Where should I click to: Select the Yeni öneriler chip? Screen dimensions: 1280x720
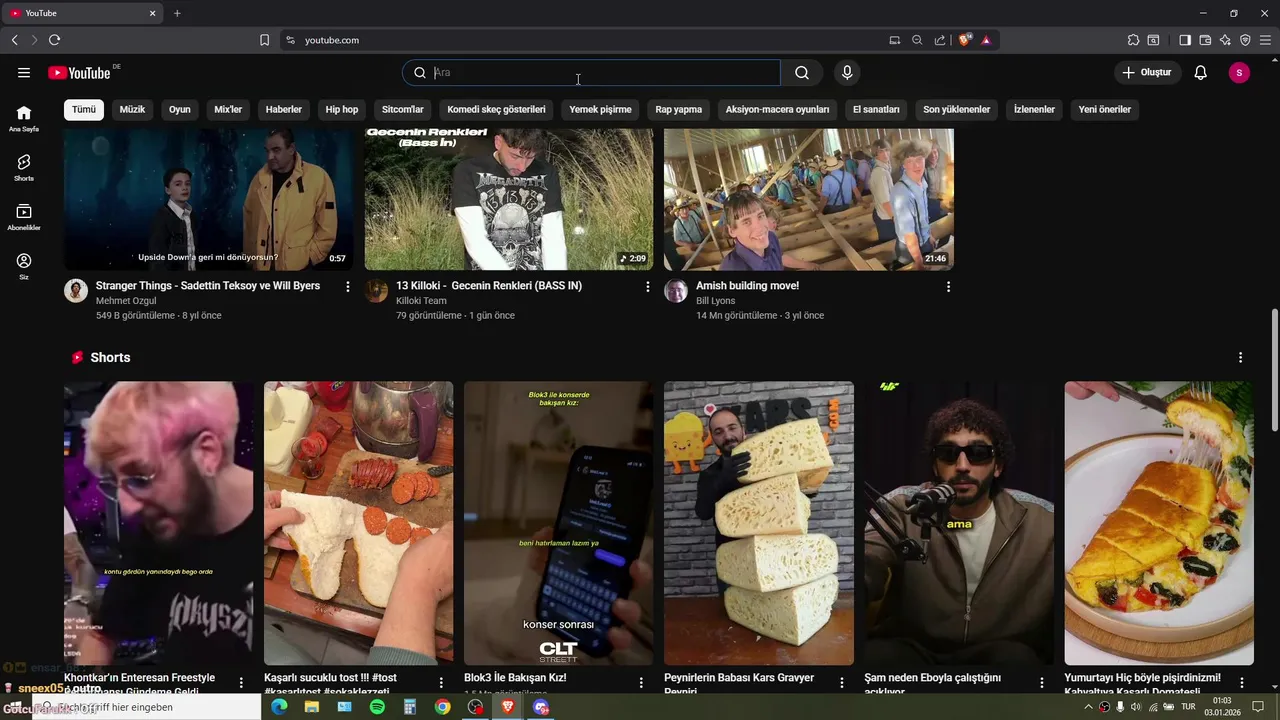click(x=1105, y=109)
